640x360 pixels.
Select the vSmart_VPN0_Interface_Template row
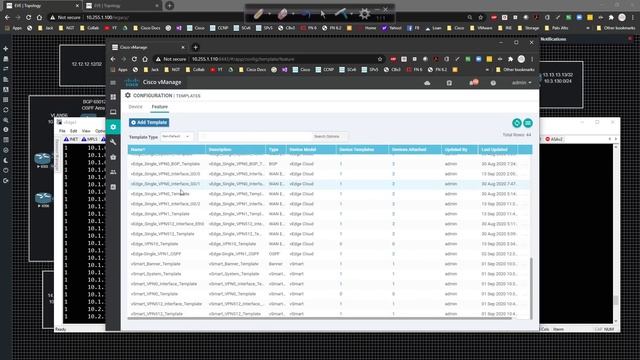(x=330, y=284)
